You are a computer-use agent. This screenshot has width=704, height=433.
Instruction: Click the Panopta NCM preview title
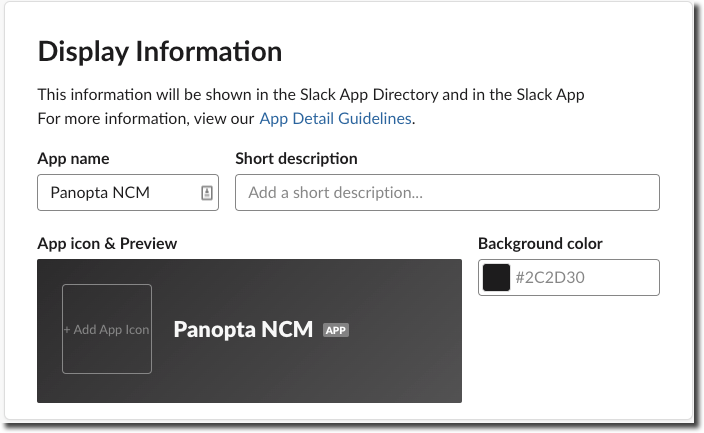(x=243, y=329)
